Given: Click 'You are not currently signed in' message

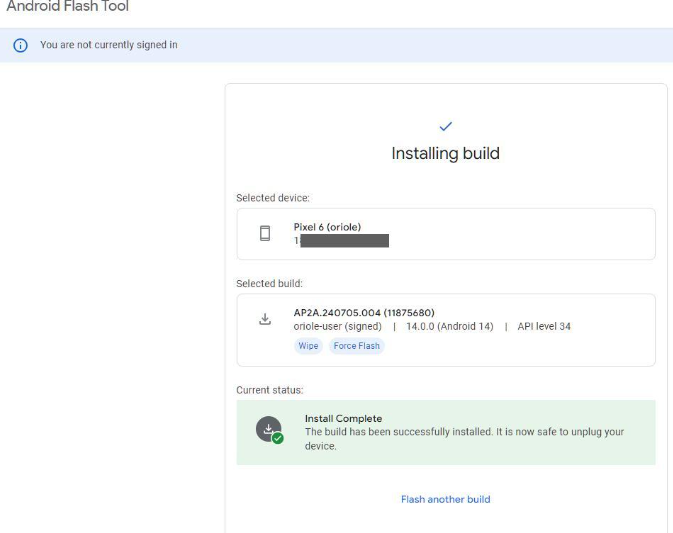Looking at the screenshot, I should click(x=109, y=45).
